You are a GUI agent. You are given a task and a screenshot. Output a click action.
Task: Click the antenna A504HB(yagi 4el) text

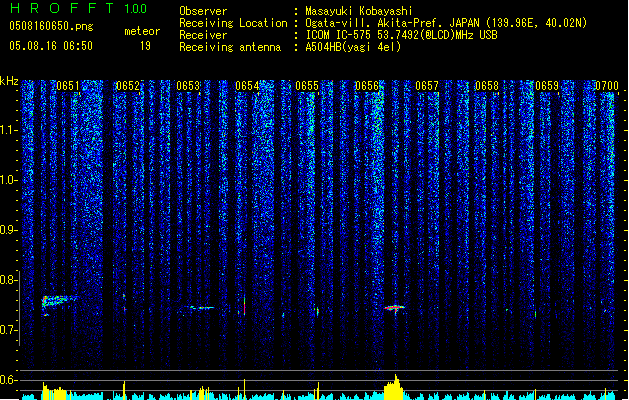353,47
